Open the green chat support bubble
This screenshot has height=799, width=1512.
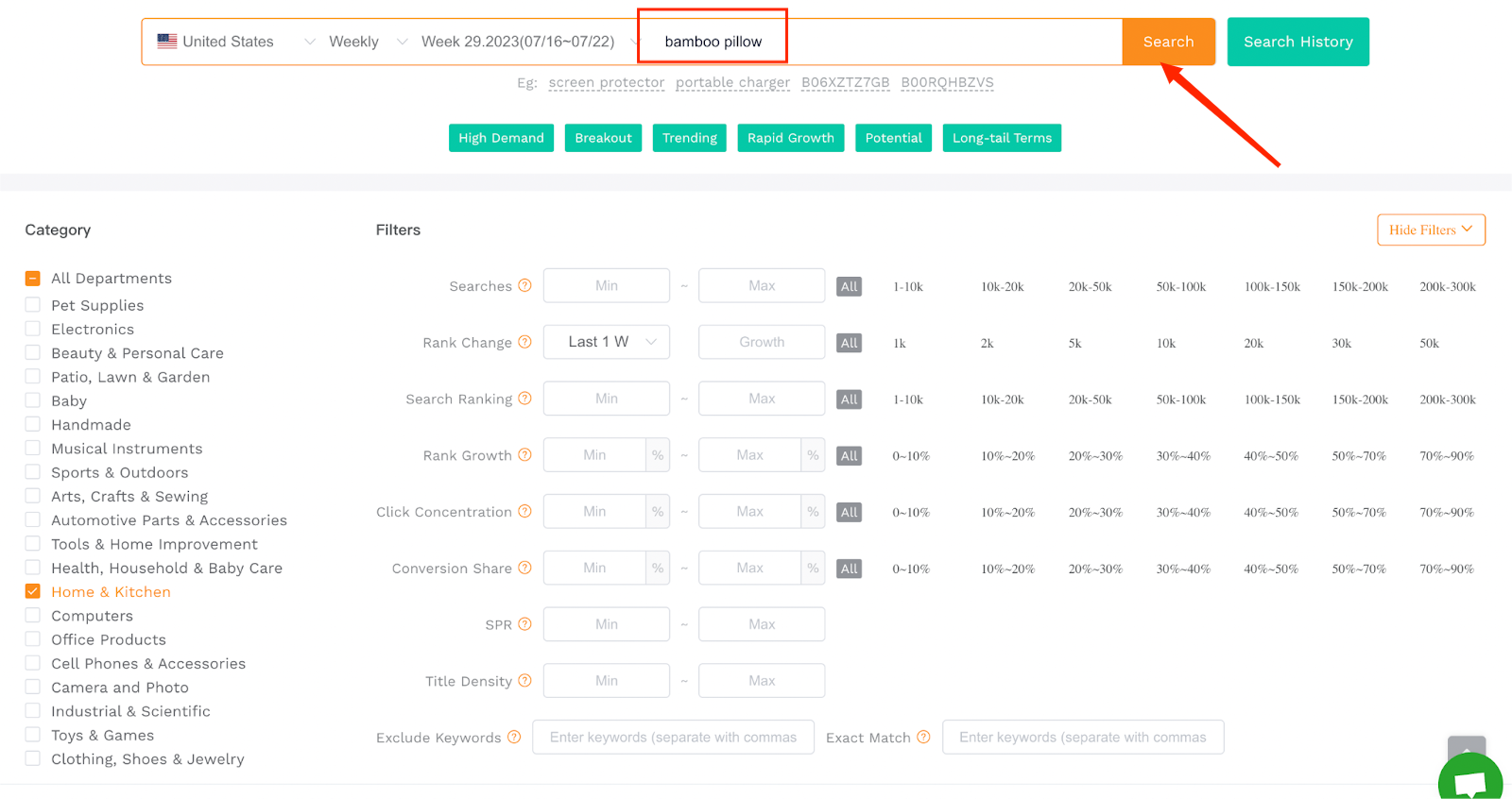coord(1470,779)
